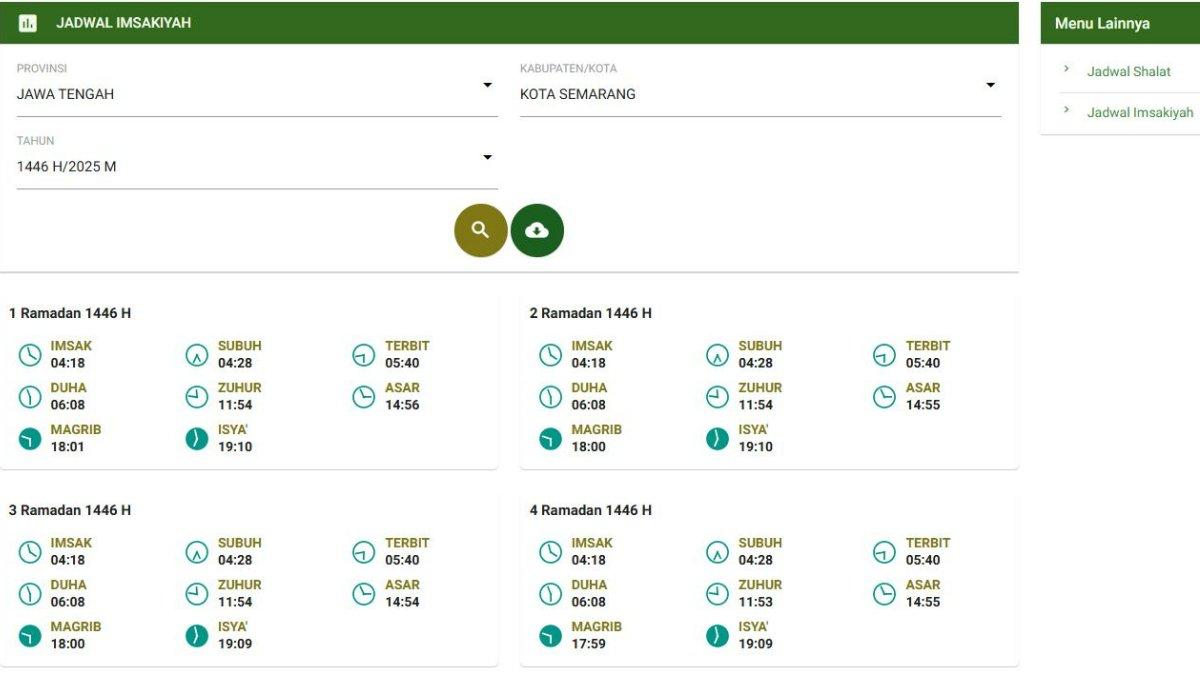Click Magrib icon in 1 Ramadan card

tap(30, 439)
